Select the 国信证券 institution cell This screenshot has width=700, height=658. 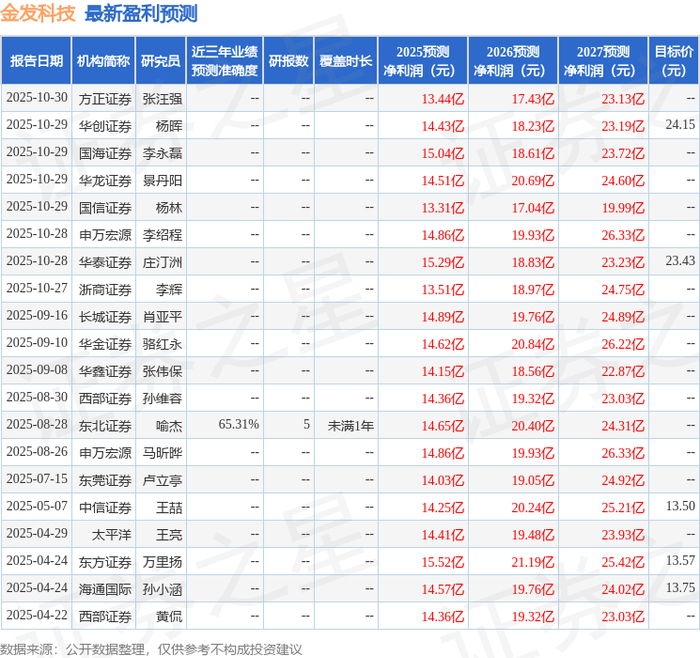(105, 208)
